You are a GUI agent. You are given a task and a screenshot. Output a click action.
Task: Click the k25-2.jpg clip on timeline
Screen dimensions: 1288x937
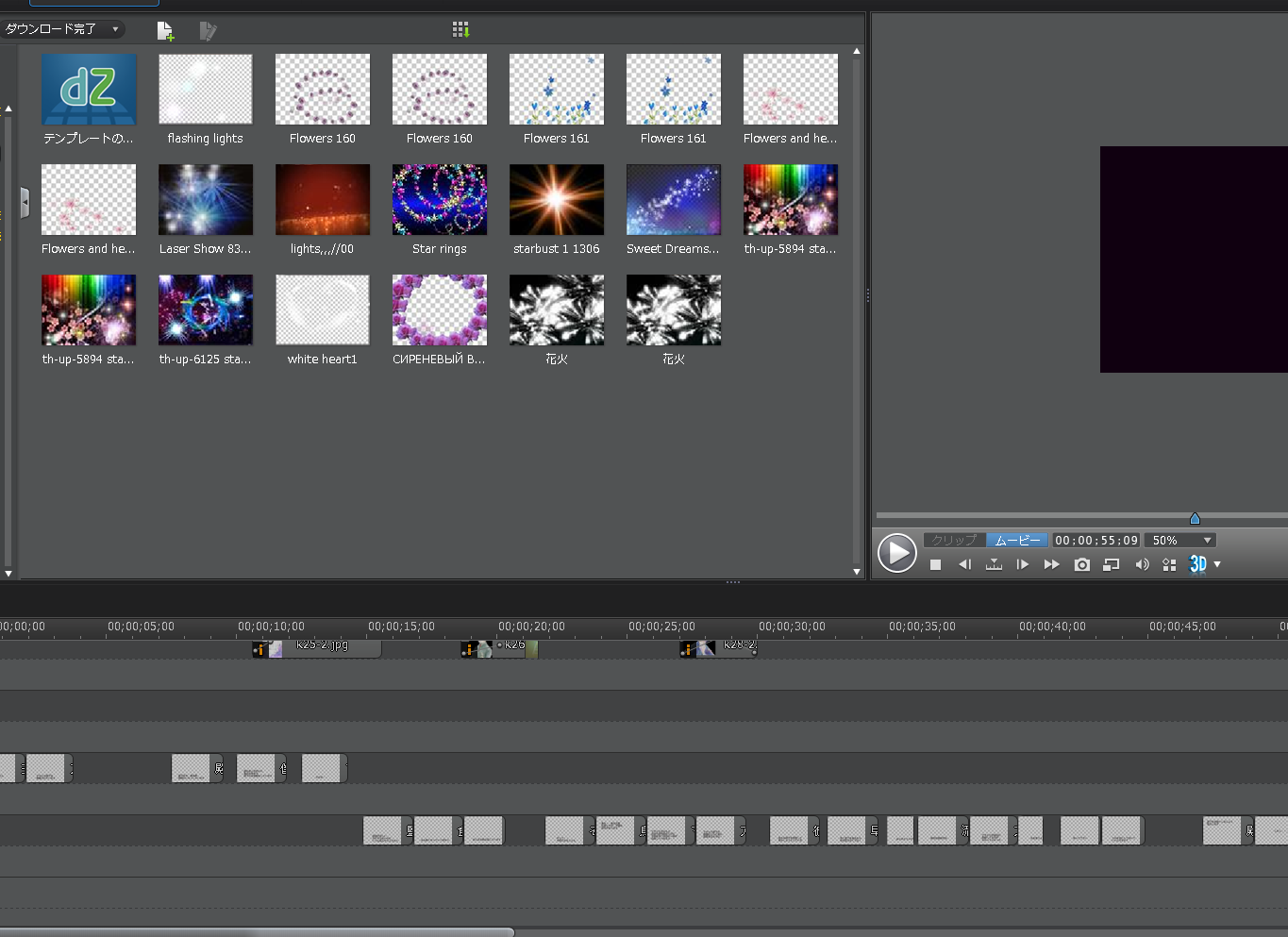click(x=317, y=649)
